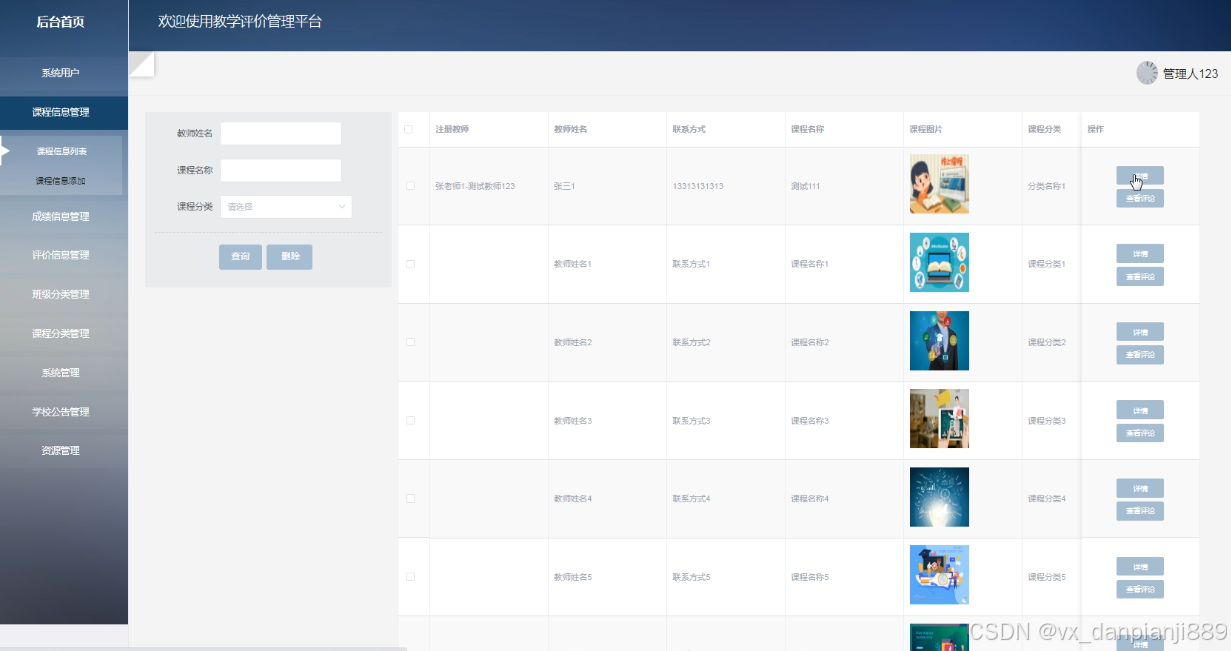Viewport: 1231px width, 651px height.
Task: Click 详情 button for row 教师姓名5
Action: pos(1140,566)
